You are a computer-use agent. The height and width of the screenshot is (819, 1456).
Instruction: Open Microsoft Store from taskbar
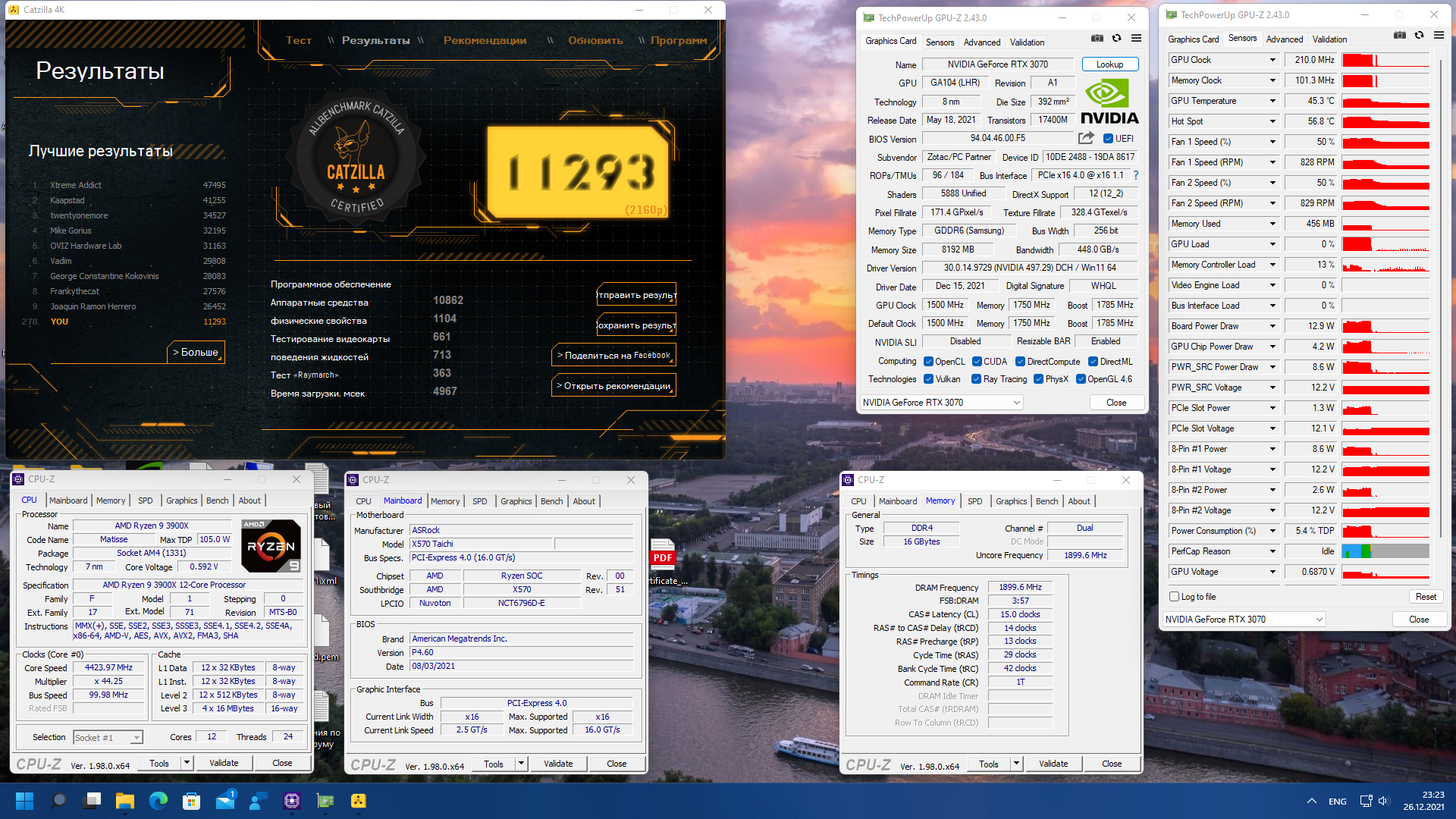[x=192, y=801]
